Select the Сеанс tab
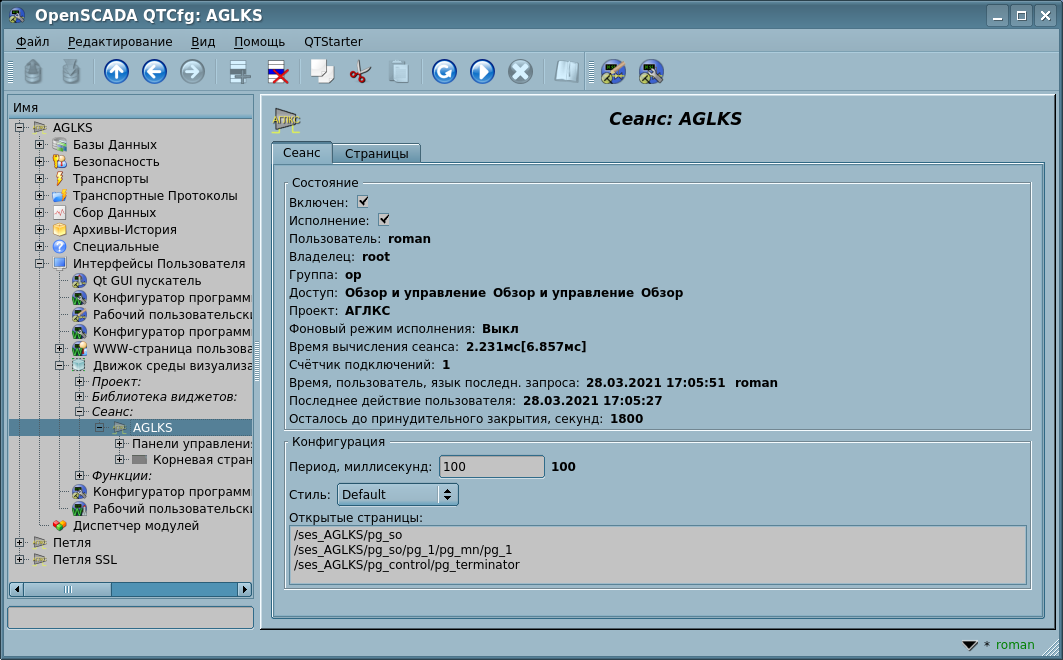Screen dimensions: 1063x660 (x=302, y=152)
